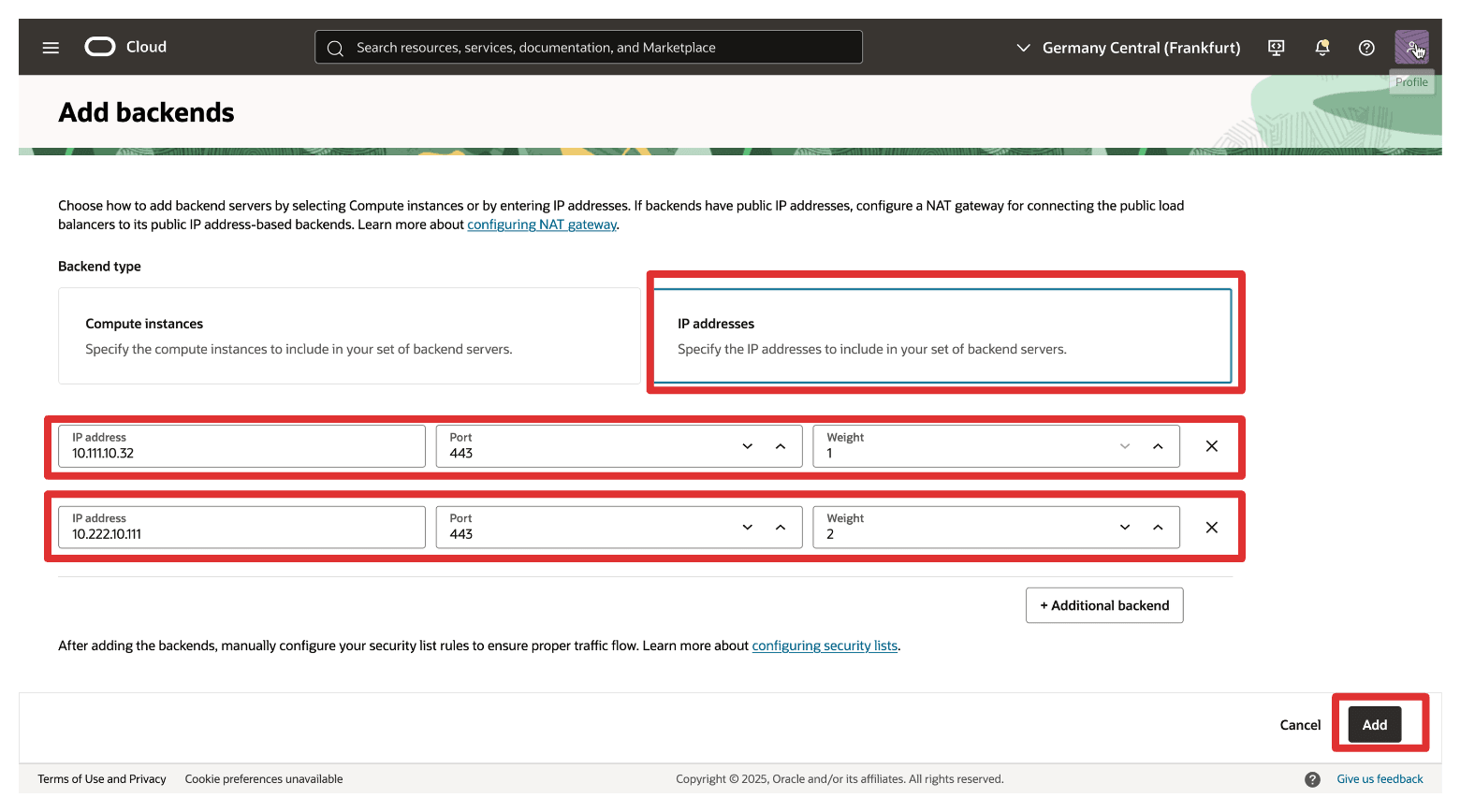Remove the 10.111.10.32 backend row
The image size is (1460, 812).
coord(1211,446)
